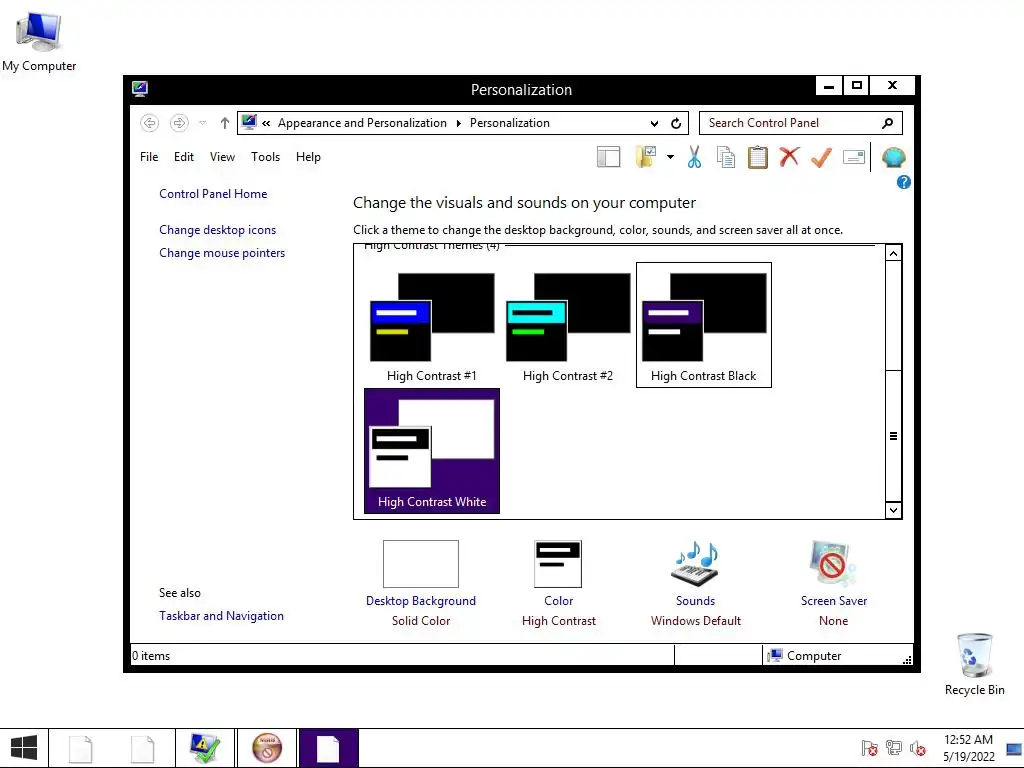Screen dimensions: 1024x768
Task: Click the theme list scroll down arrow
Action: 893,510
